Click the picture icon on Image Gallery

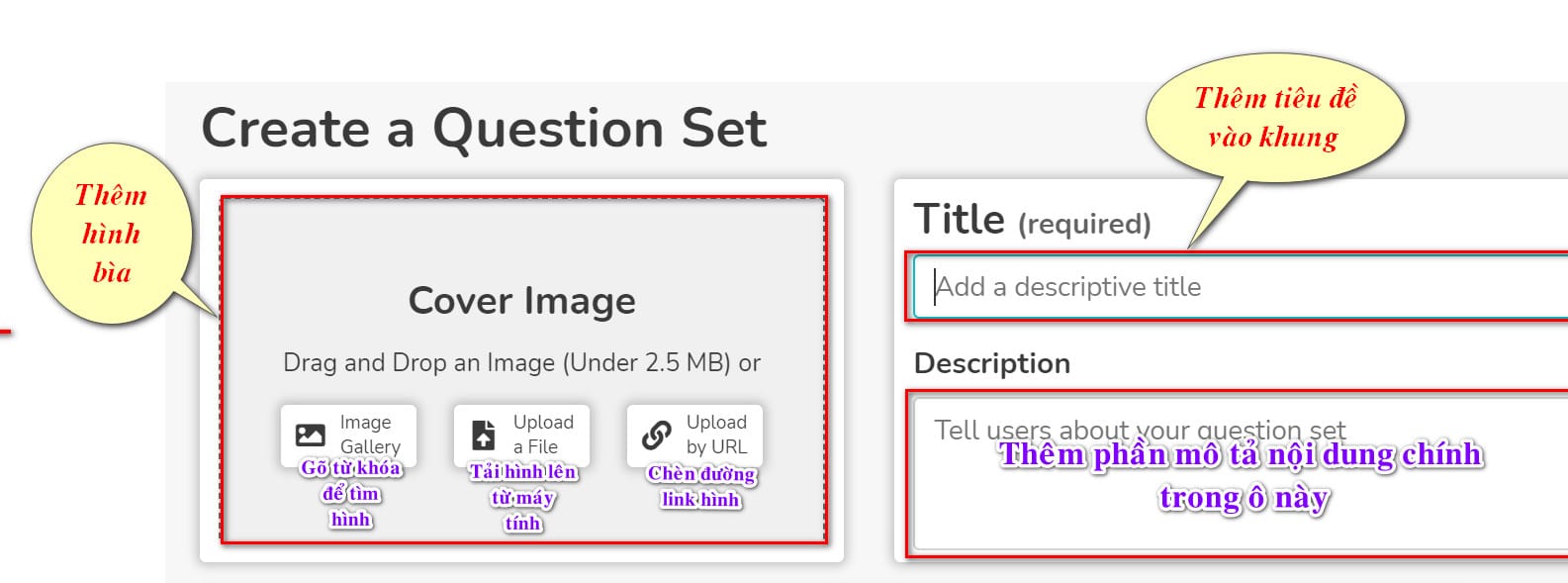(x=311, y=435)
